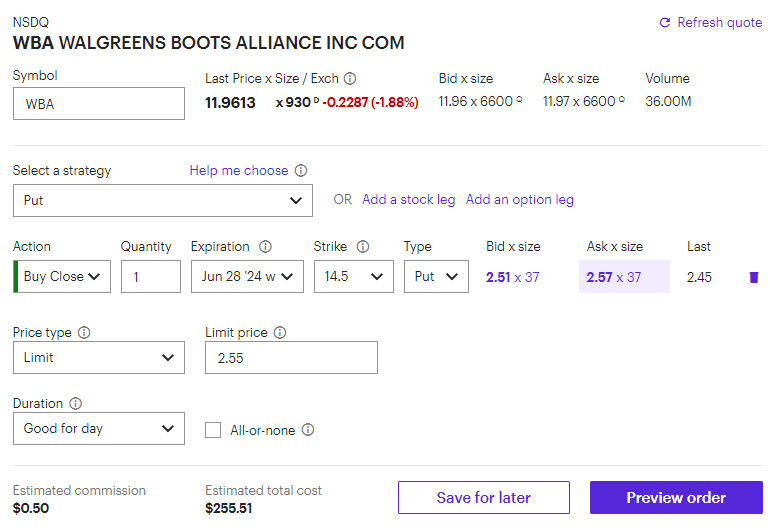
Task: Click the Duration info icon
Action: tap(75, 404)
